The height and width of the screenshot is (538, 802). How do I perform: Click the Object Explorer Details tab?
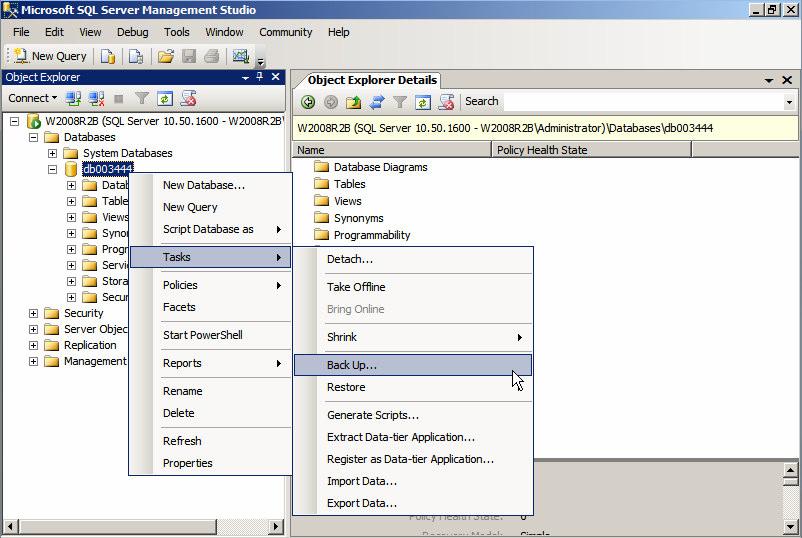coord(372,80)
